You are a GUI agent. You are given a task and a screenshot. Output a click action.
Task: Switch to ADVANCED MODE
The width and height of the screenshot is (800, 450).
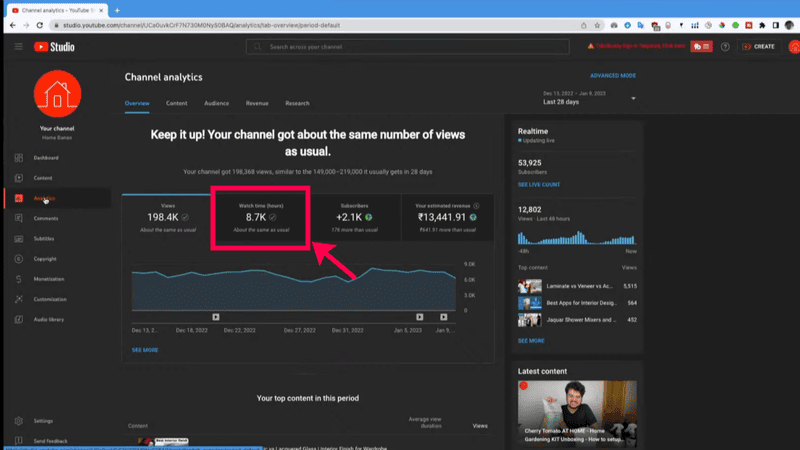click(612, 76)
